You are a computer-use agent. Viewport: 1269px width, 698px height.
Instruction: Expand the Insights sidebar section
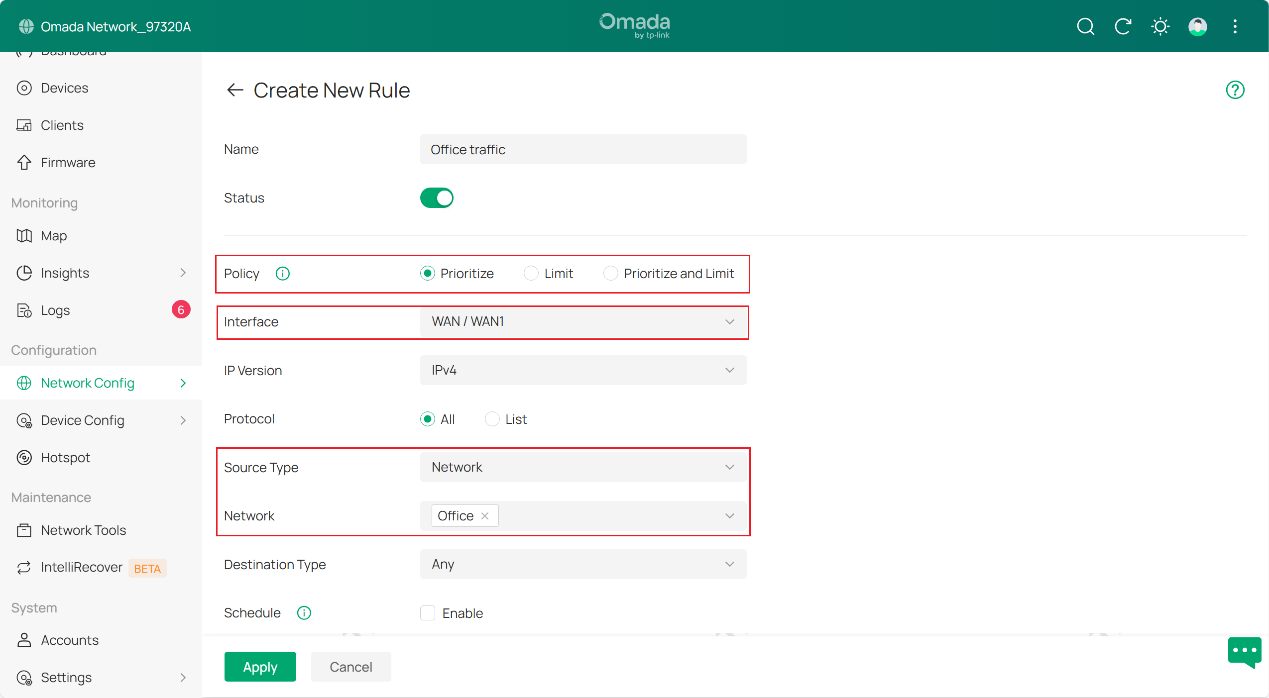63,272
